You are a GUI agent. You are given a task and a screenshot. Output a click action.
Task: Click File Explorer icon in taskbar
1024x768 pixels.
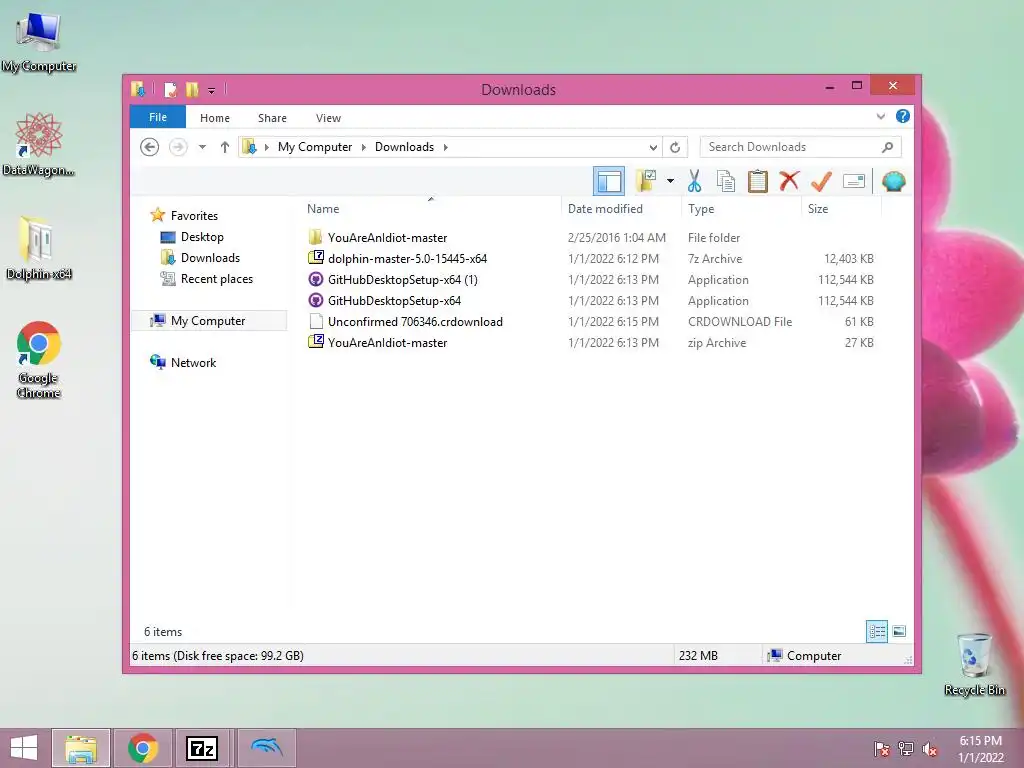[81, 748]
